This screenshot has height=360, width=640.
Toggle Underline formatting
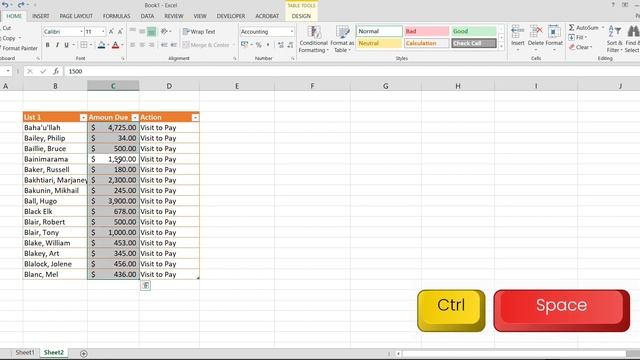(x=67, y=45)
